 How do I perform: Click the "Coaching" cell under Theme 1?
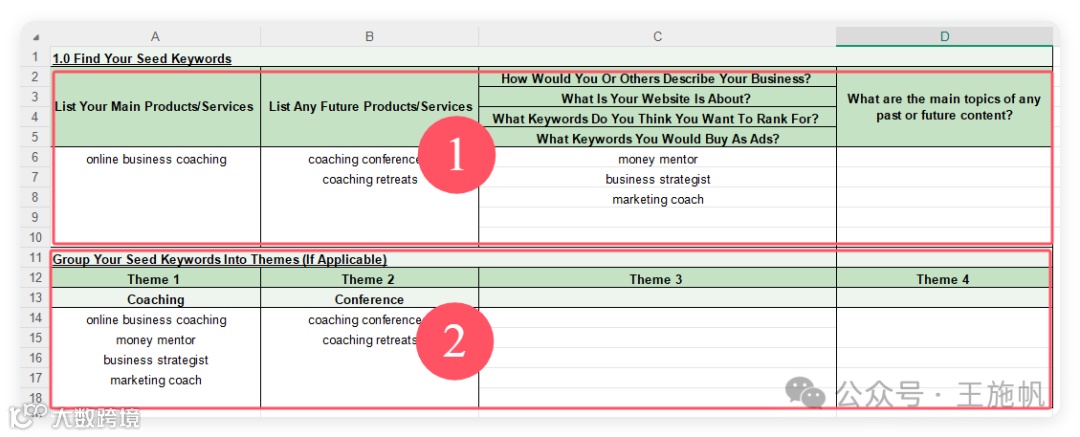[155, 300]
